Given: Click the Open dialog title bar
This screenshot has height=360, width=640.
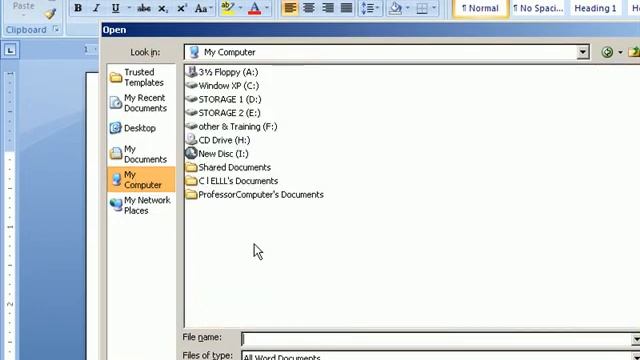Looking at the screenshot, I should pyautogui.click(x=371, y=30).
